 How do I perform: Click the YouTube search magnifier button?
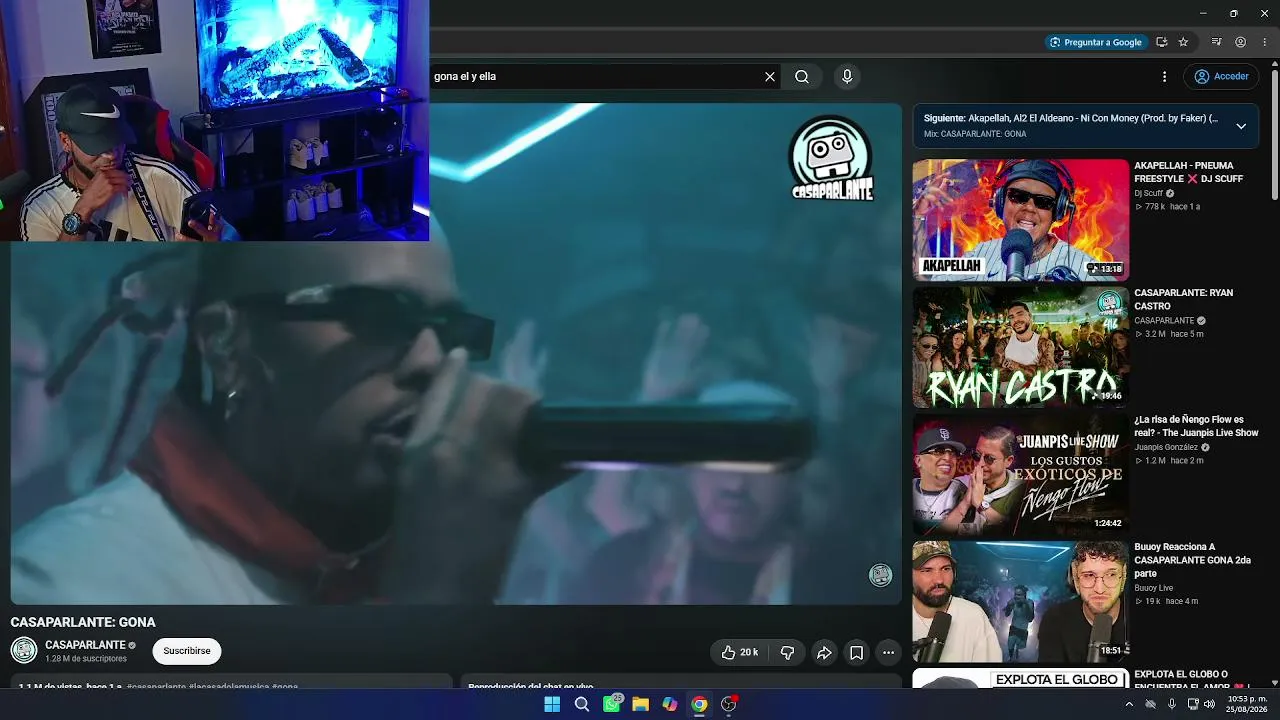[802, 76]
